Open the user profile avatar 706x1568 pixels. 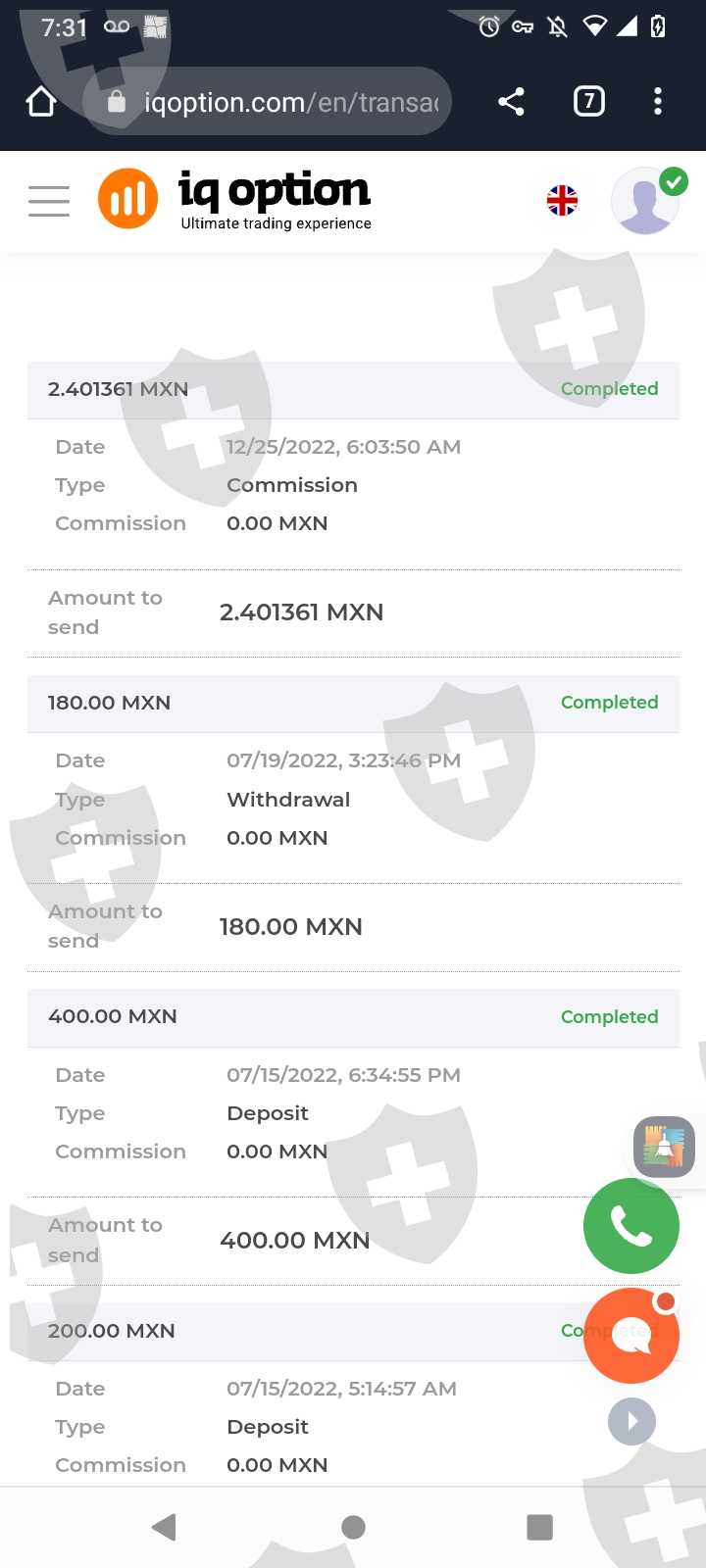point(645,201)
